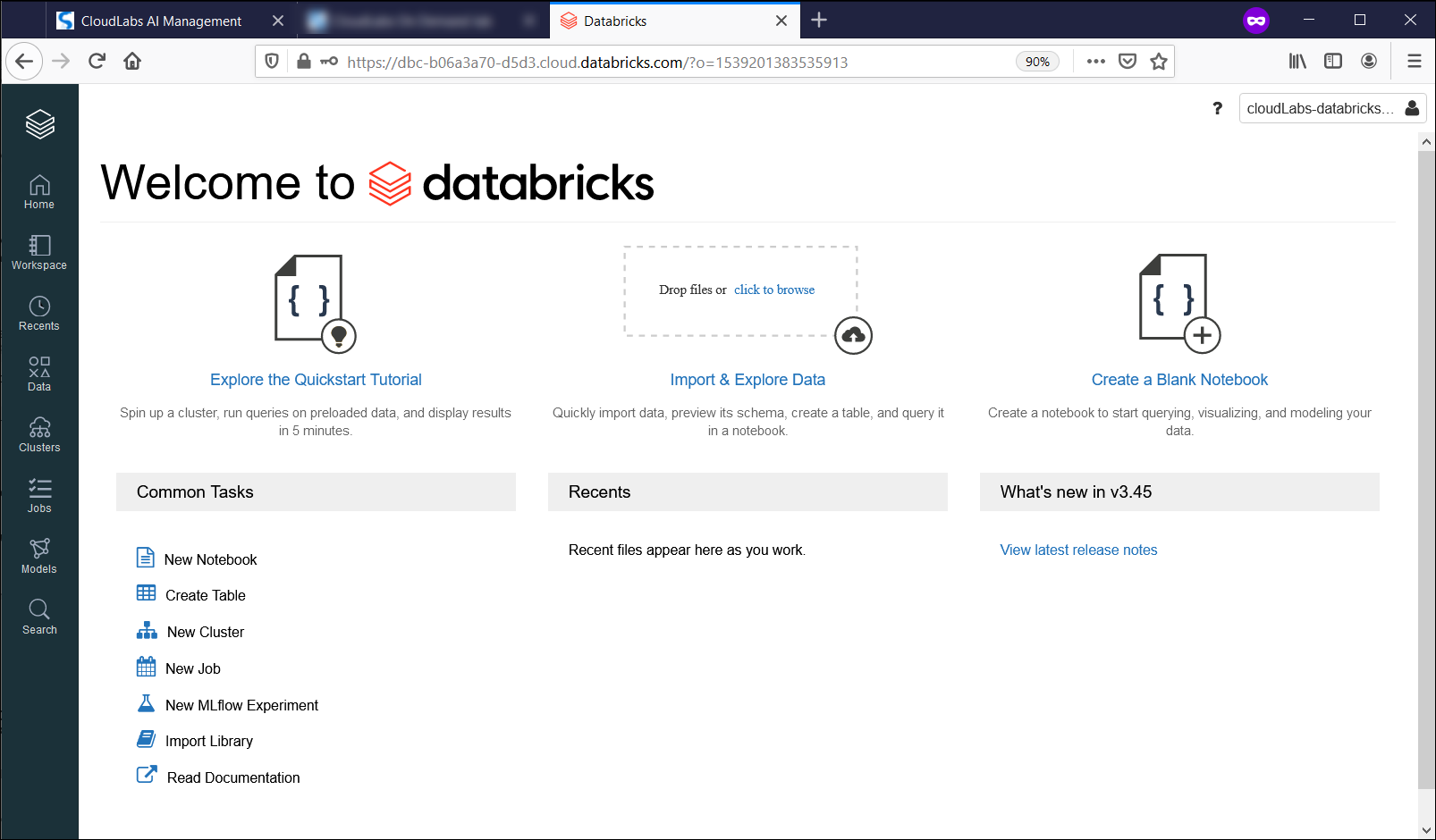Toggle the browser sidebar view

click(1333, 61)
